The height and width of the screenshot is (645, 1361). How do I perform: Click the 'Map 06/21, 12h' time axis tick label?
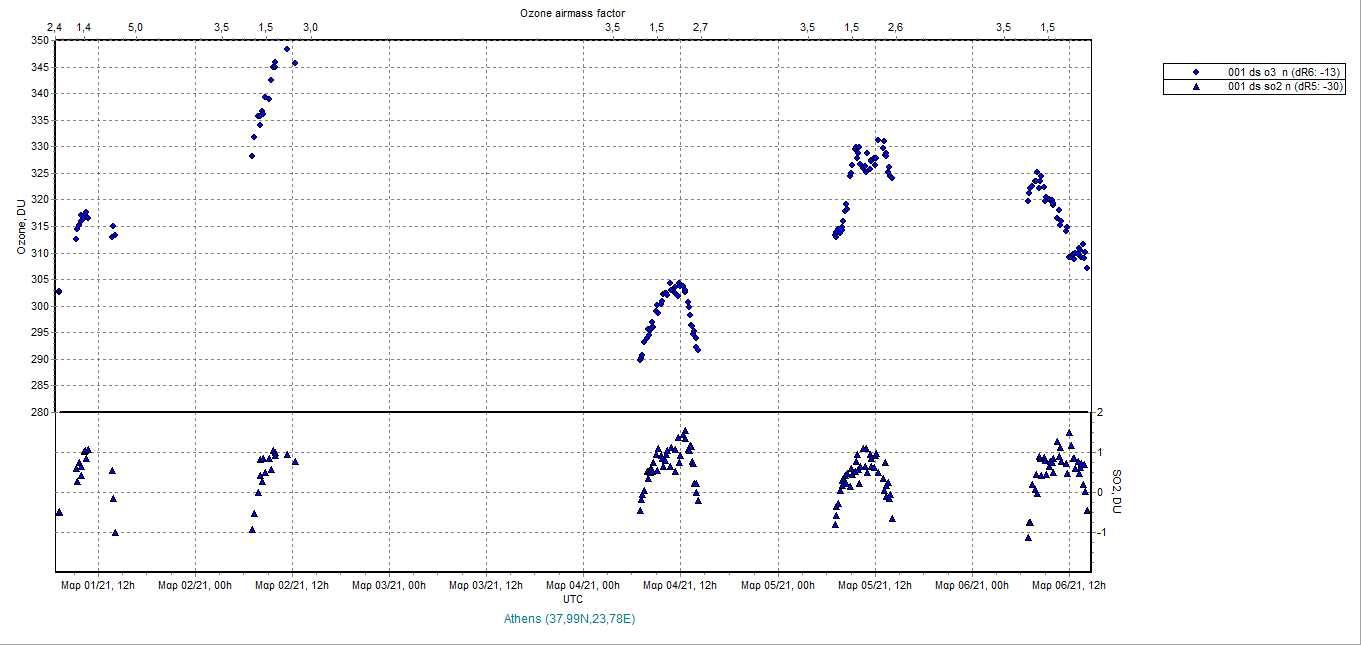point(1070,586)
